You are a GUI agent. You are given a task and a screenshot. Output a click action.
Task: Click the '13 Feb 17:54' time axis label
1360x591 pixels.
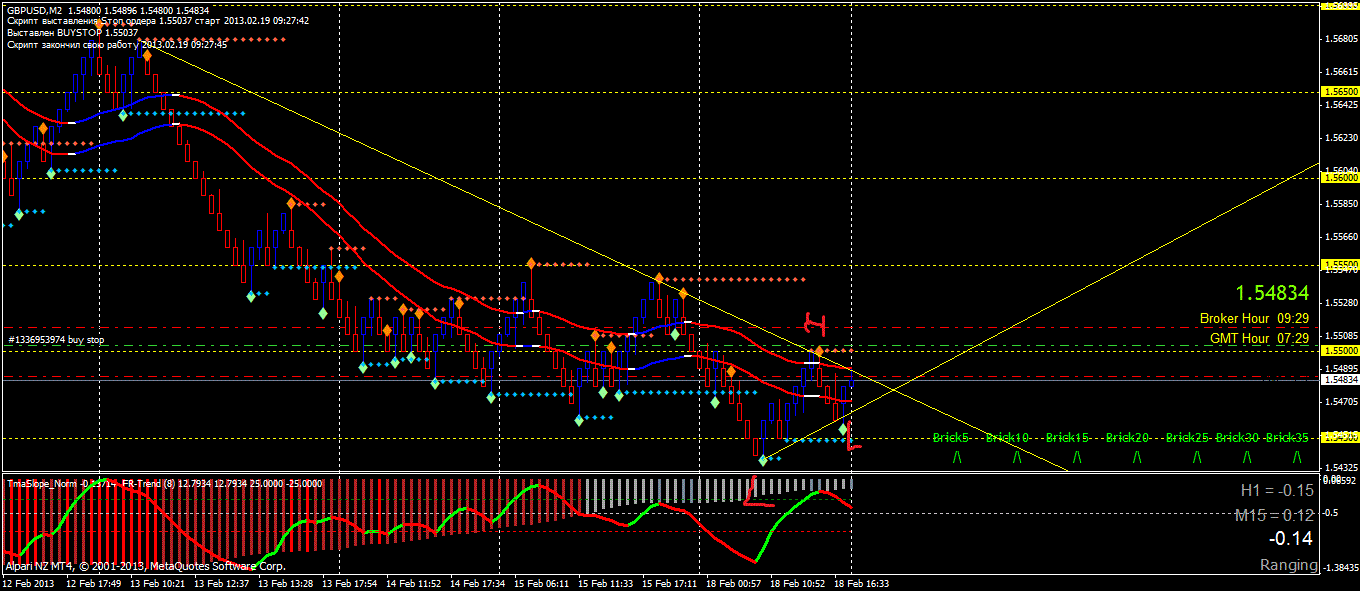(x=348, y=582)
